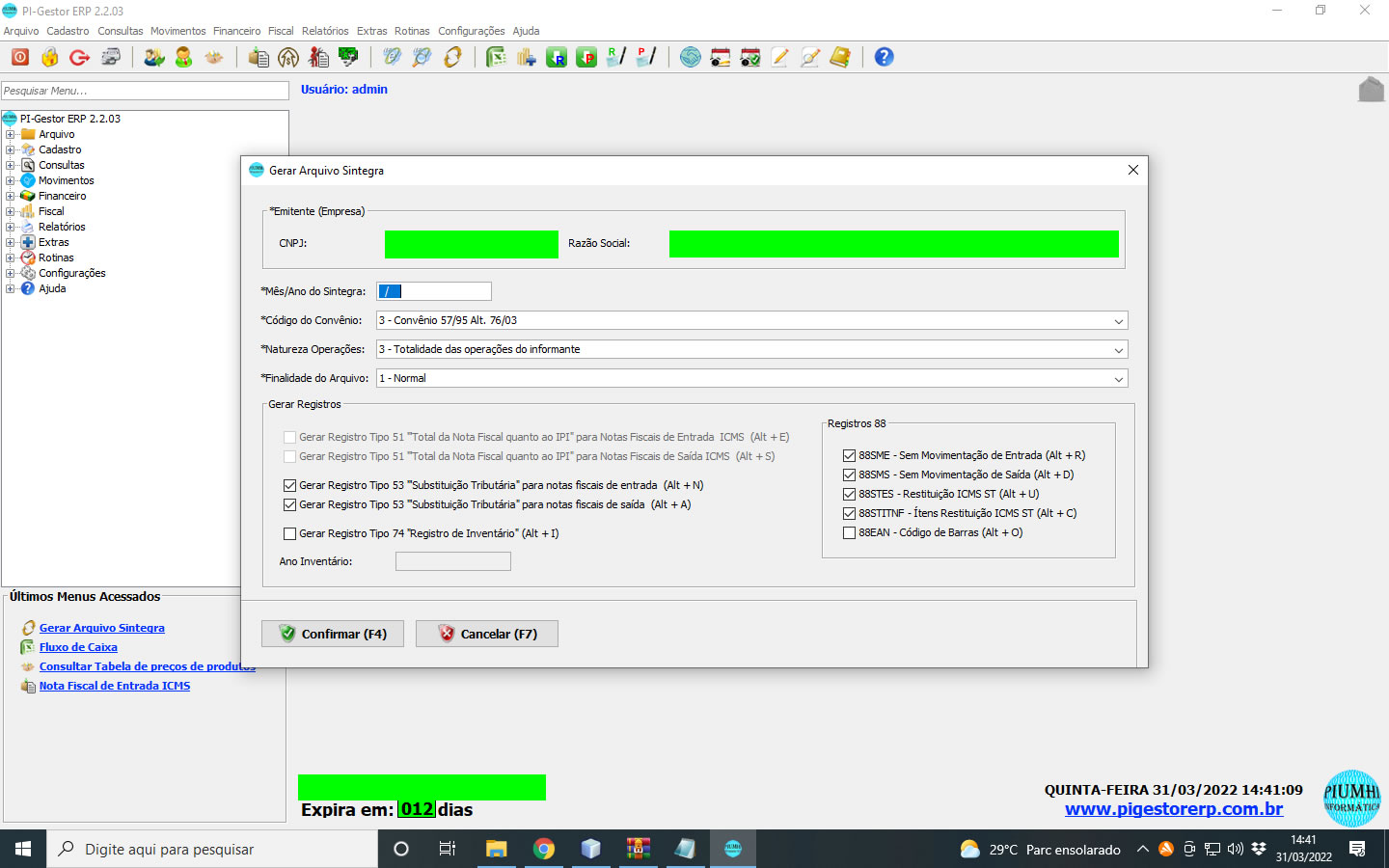Click the coins with plus toolbar icon

pyautogui.click(x=526, y=57)
